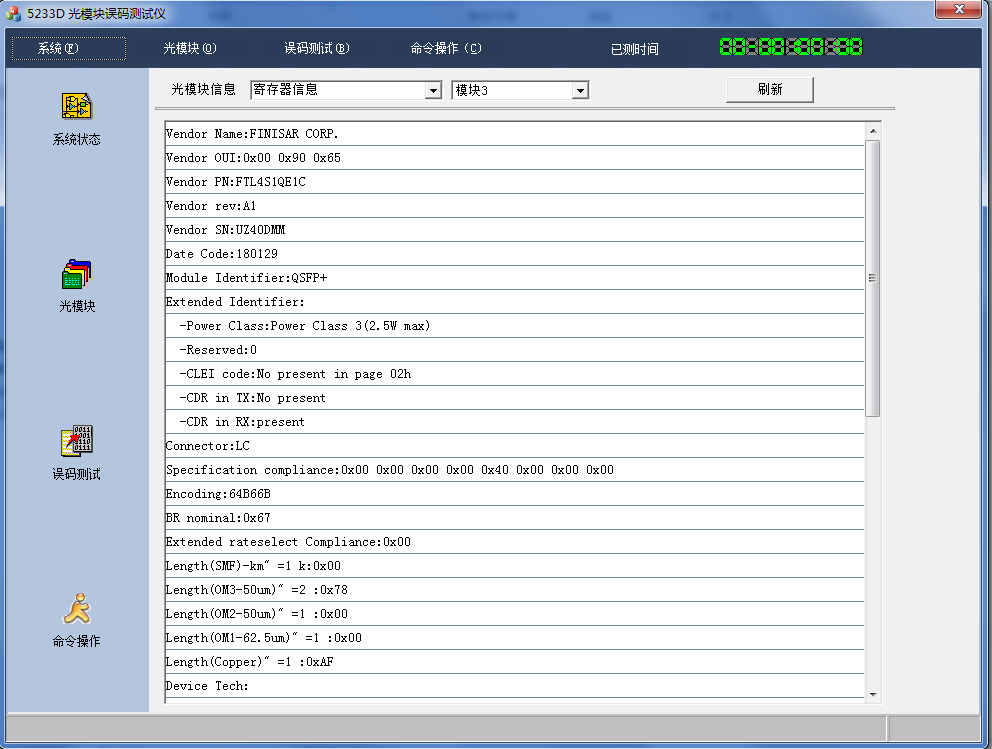Click the vertical scrollbar thumb
The height and width of the screenshot is (749, 992).
872,278
